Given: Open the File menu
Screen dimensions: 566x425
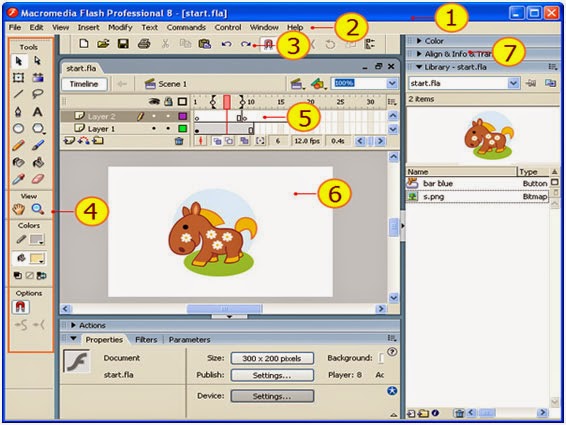Looking at the screenshot, I should click(x=14, y=27).
